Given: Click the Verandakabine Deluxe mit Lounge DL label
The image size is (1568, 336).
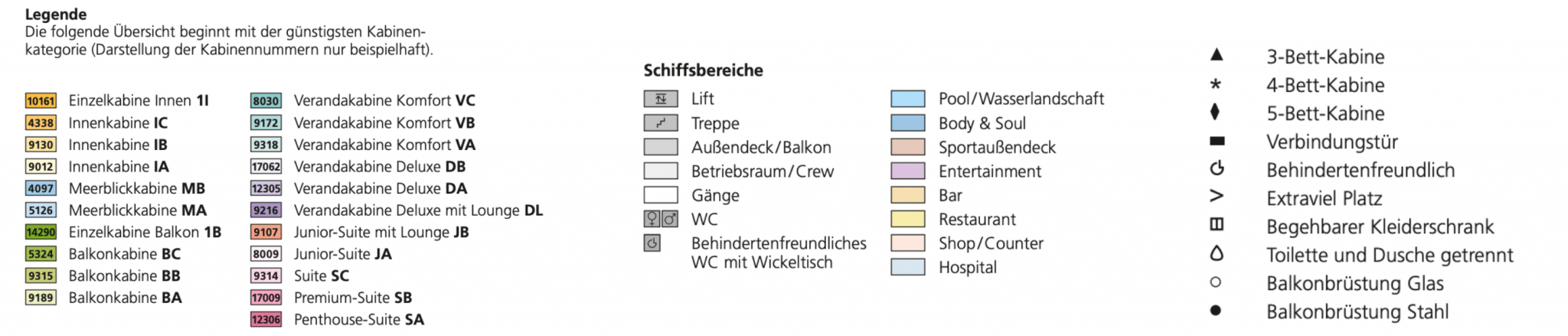Looking at the screenshot, I should click(419, 210).
